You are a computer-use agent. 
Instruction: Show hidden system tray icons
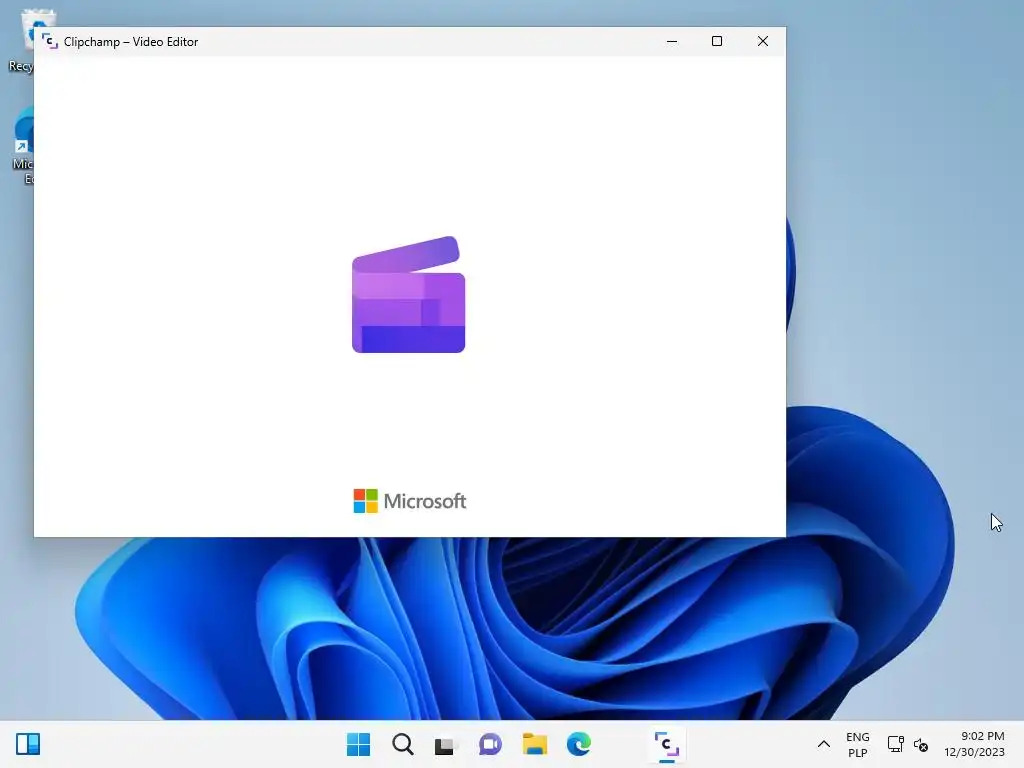(x=824, y=744)
